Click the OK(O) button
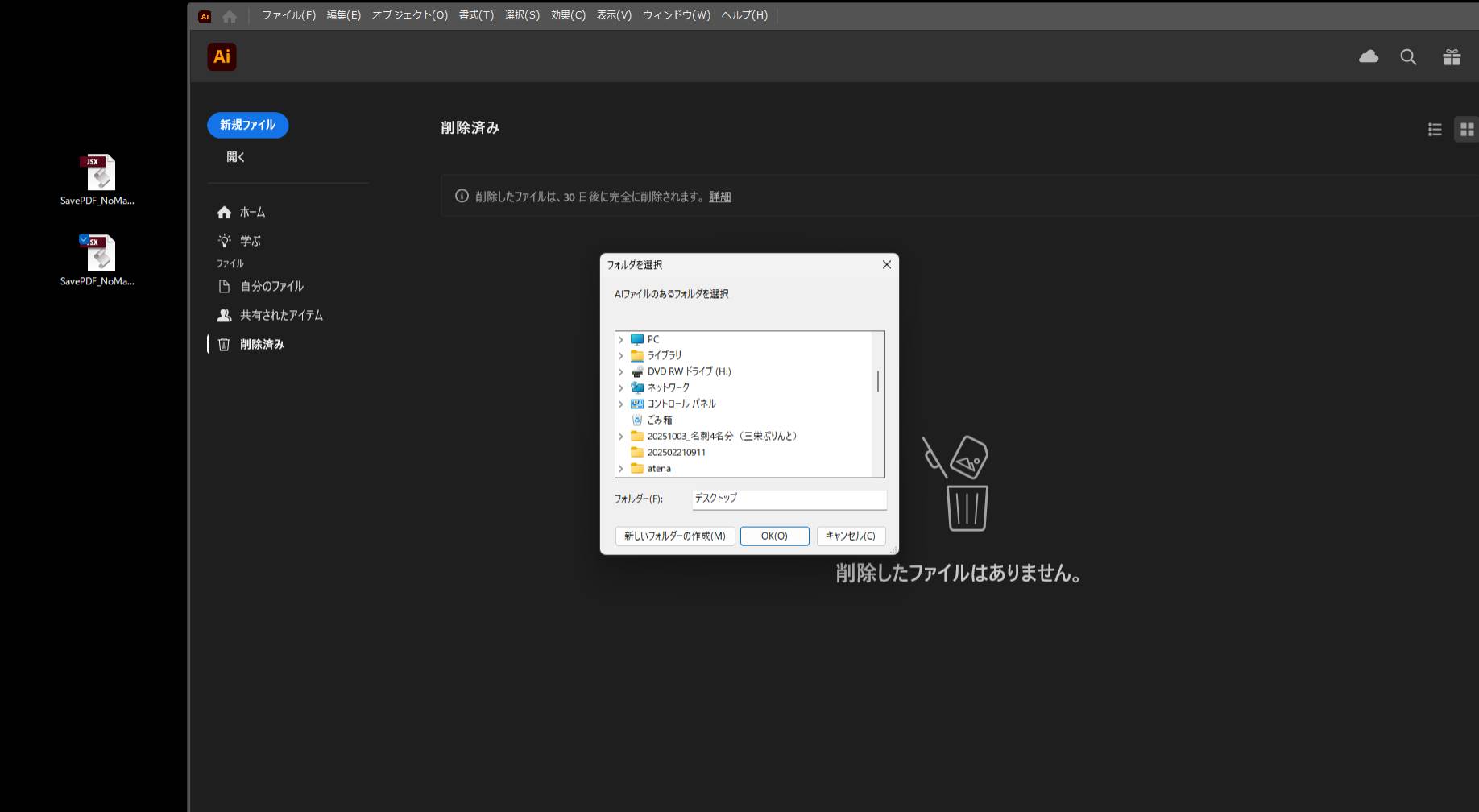Screen dimensions: 1479x812 click(774, 536)
